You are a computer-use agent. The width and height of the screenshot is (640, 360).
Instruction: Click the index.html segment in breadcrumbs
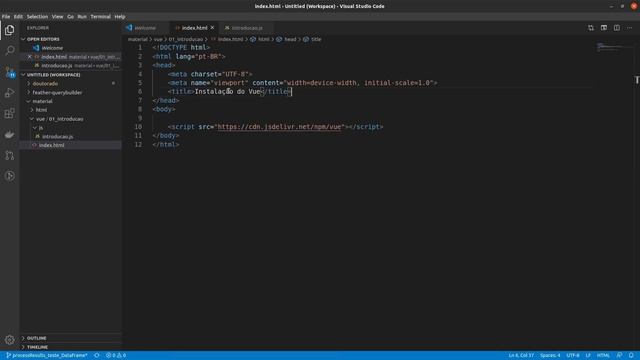pos(230,40)
